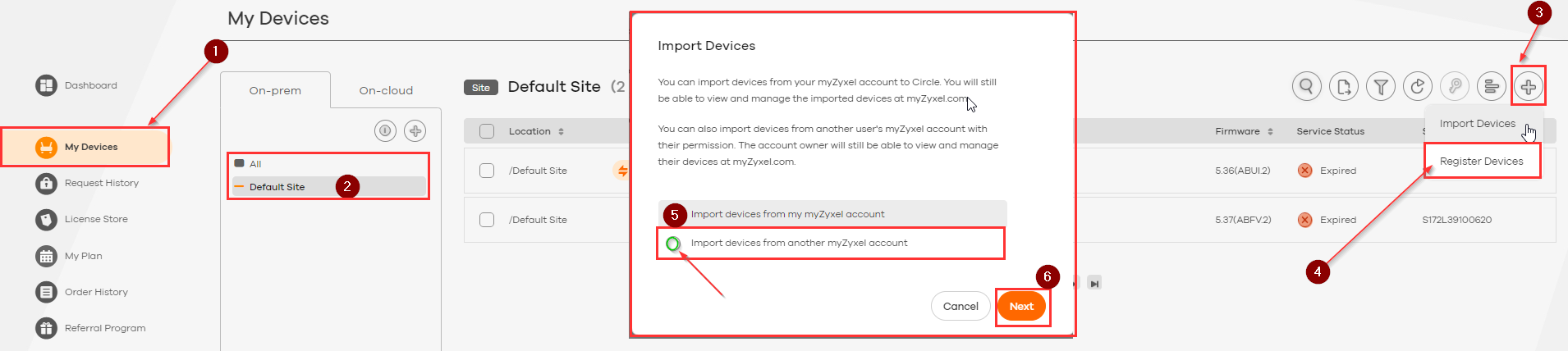Image resolution: width=1568 pixels, height=351 pixels.
Task: Toggle the select-all checkbox in table header
Action: click(x=487, y=131)
